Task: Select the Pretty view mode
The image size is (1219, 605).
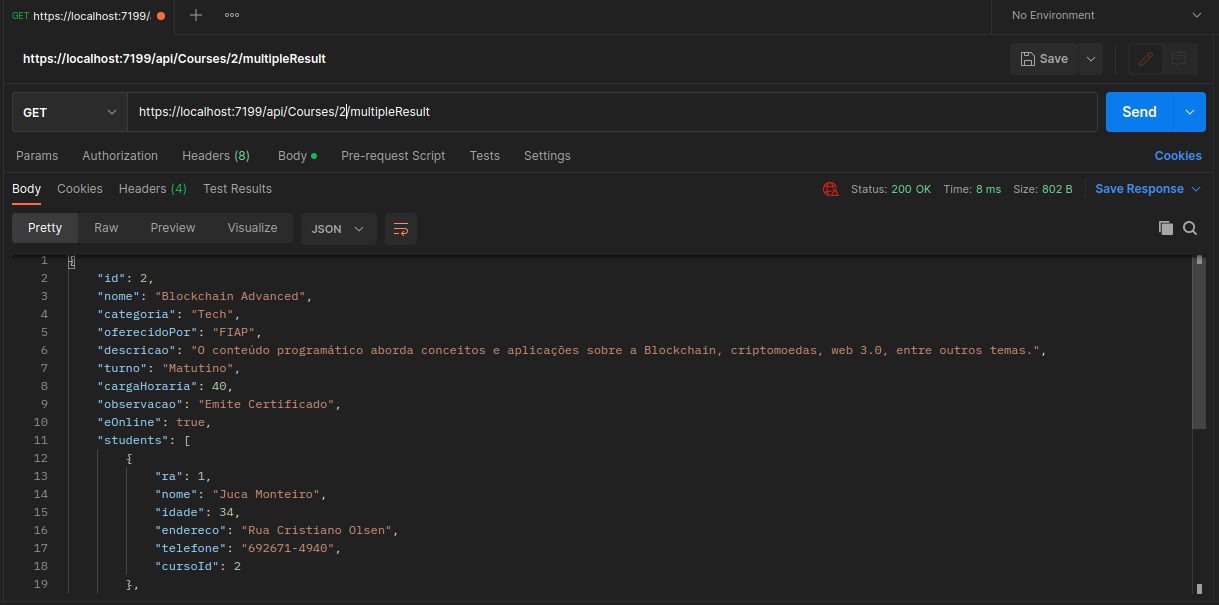Action: 45,228
